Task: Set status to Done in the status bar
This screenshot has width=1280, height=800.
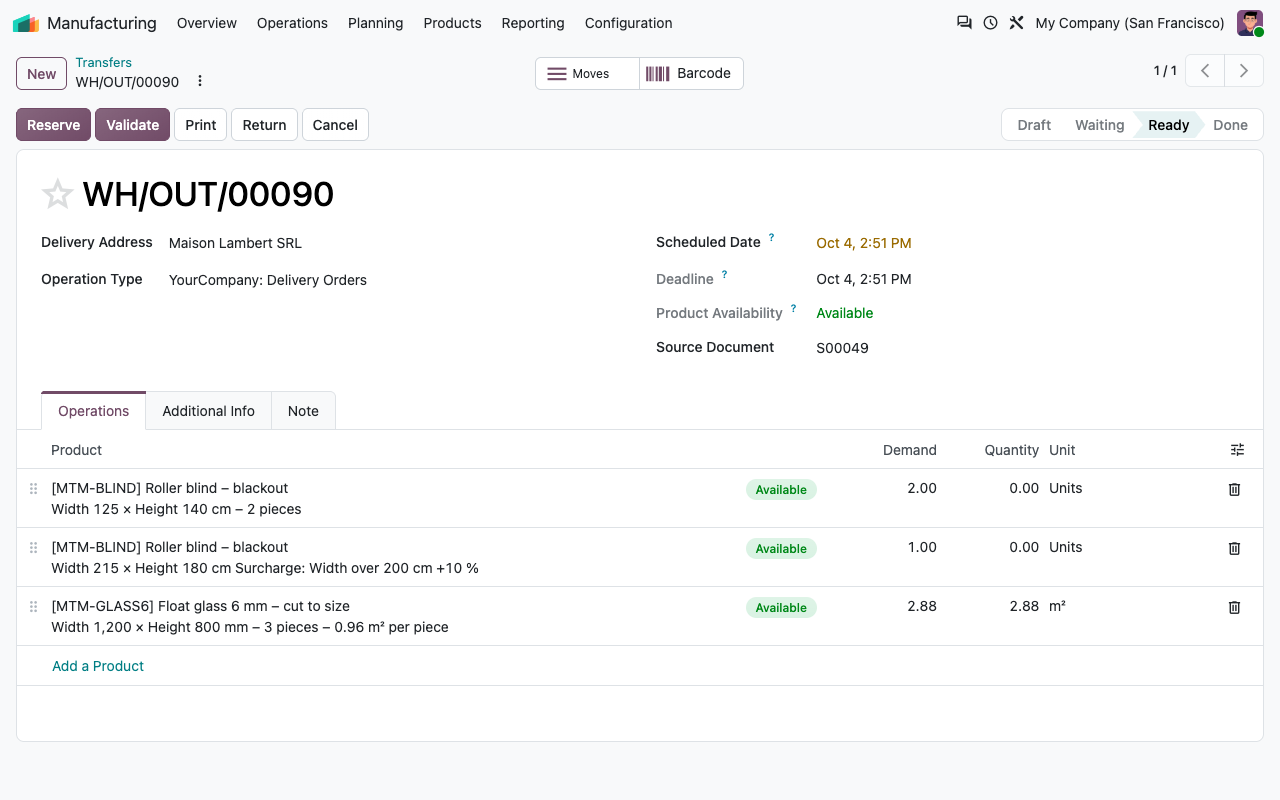Action: 1230,125
